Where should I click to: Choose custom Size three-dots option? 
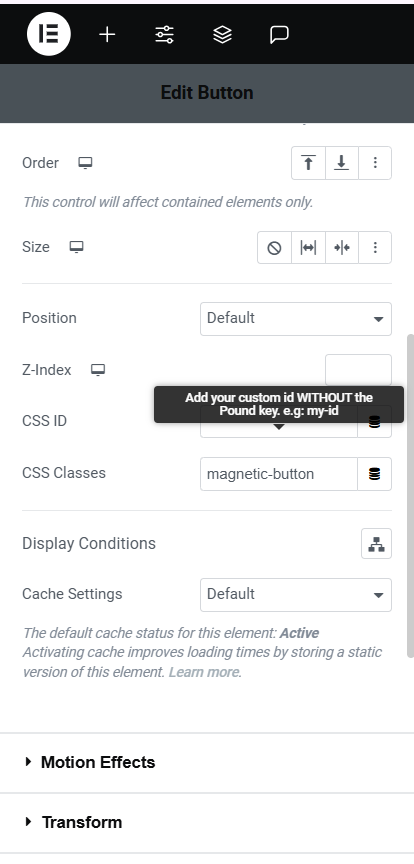pyautogui.click(x=375, y=248)
